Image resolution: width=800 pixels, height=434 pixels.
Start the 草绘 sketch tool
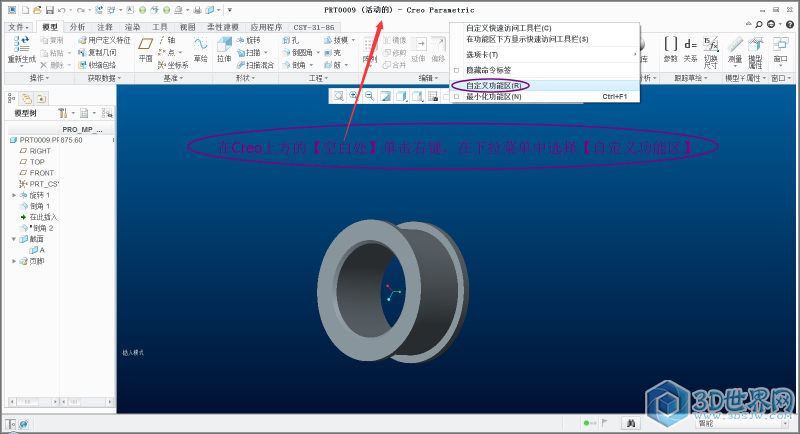coord(201,49)
